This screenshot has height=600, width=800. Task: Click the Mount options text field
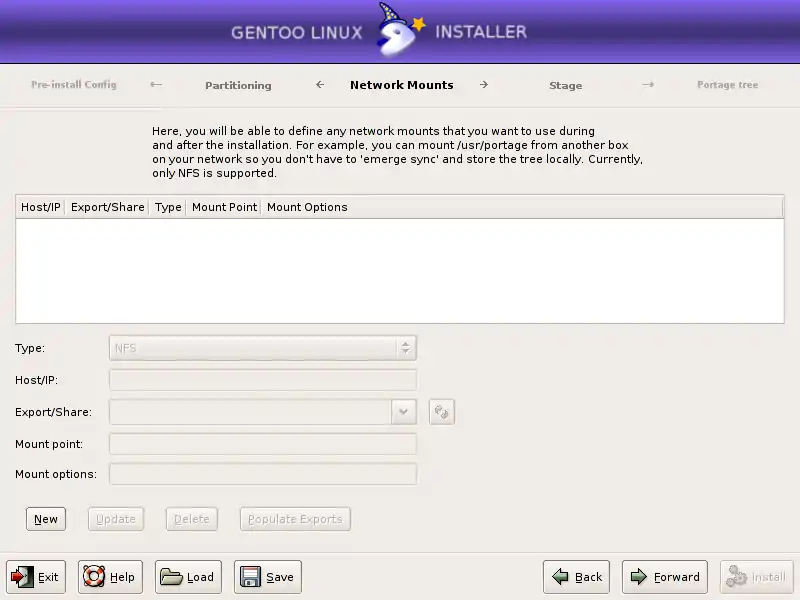coord(262,474)
